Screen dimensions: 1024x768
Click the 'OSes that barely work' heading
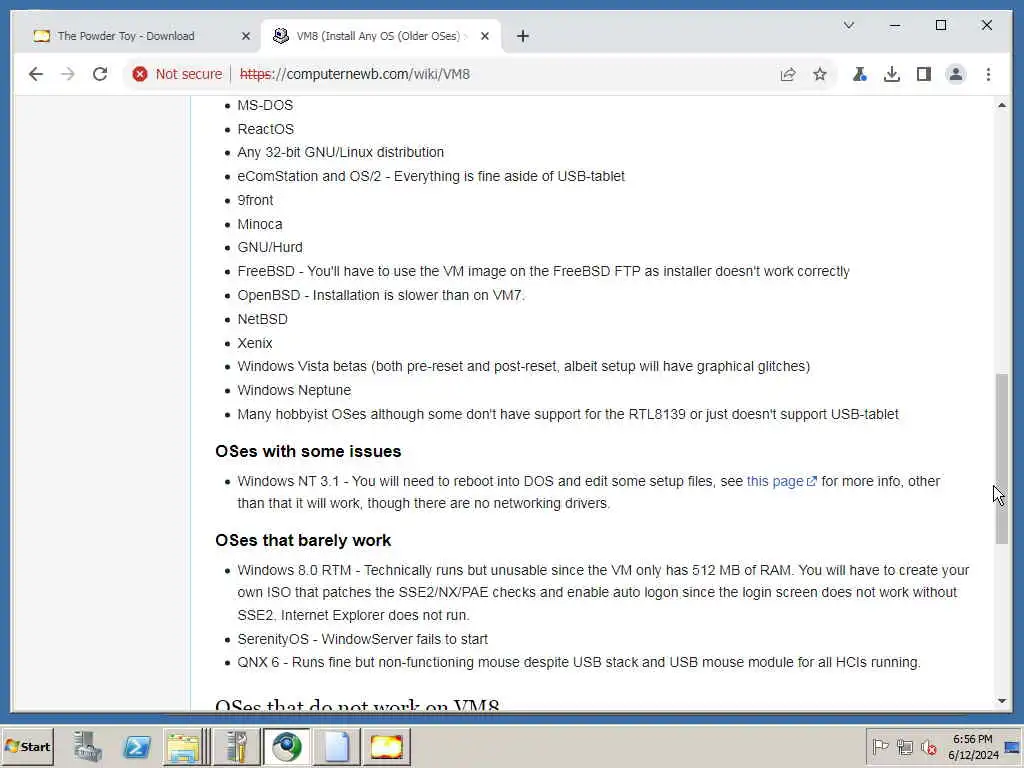tap(303, 541)
